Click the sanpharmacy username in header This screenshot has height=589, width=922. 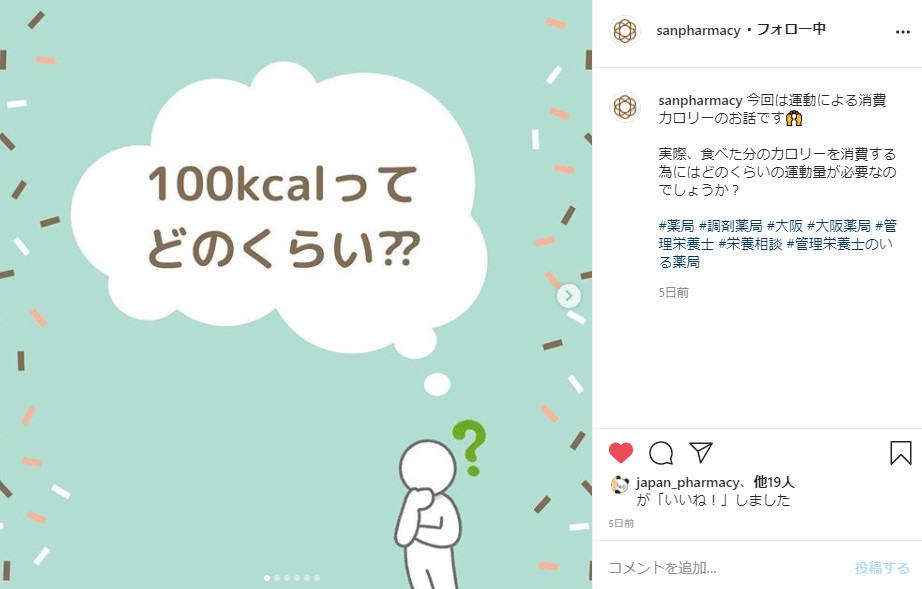(698, 30)
